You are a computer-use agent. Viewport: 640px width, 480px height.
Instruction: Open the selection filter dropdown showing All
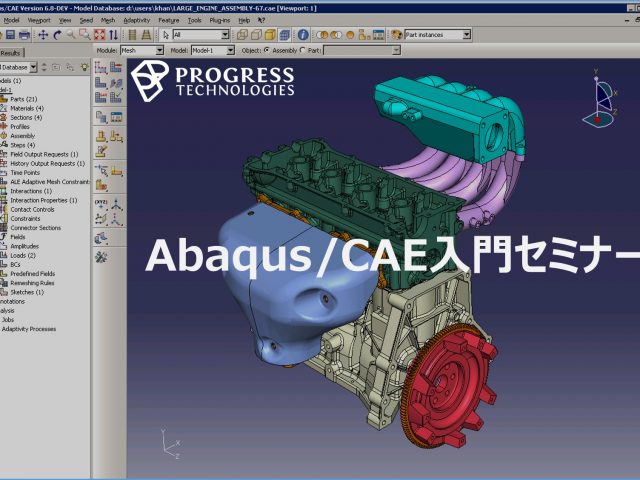click(201, 35)
